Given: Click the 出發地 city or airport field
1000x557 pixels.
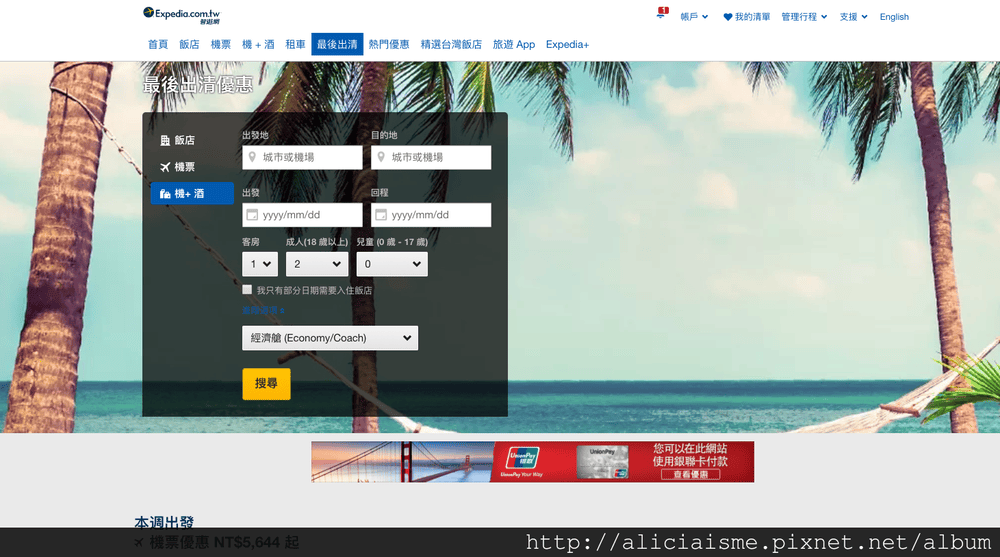Looking at the screenshot, I should 302,158.
